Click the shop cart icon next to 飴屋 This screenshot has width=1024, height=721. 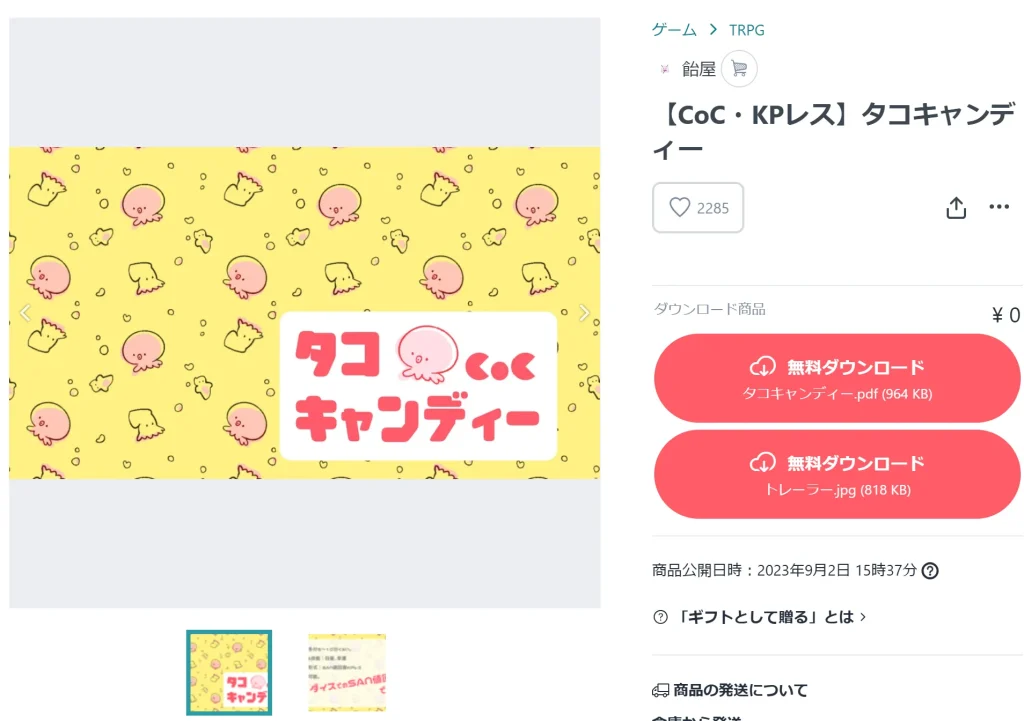point(739,69)
